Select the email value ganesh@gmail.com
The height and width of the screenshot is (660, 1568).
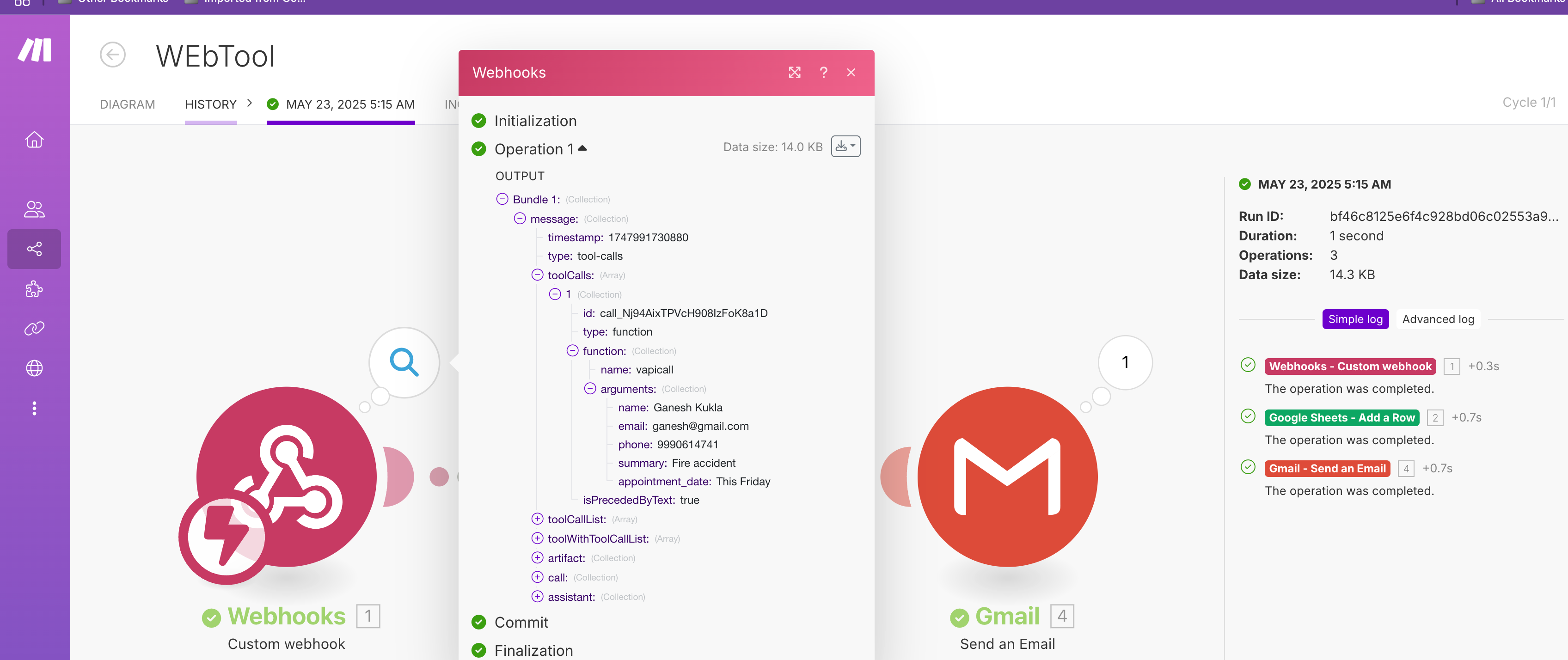coord(700,426)
